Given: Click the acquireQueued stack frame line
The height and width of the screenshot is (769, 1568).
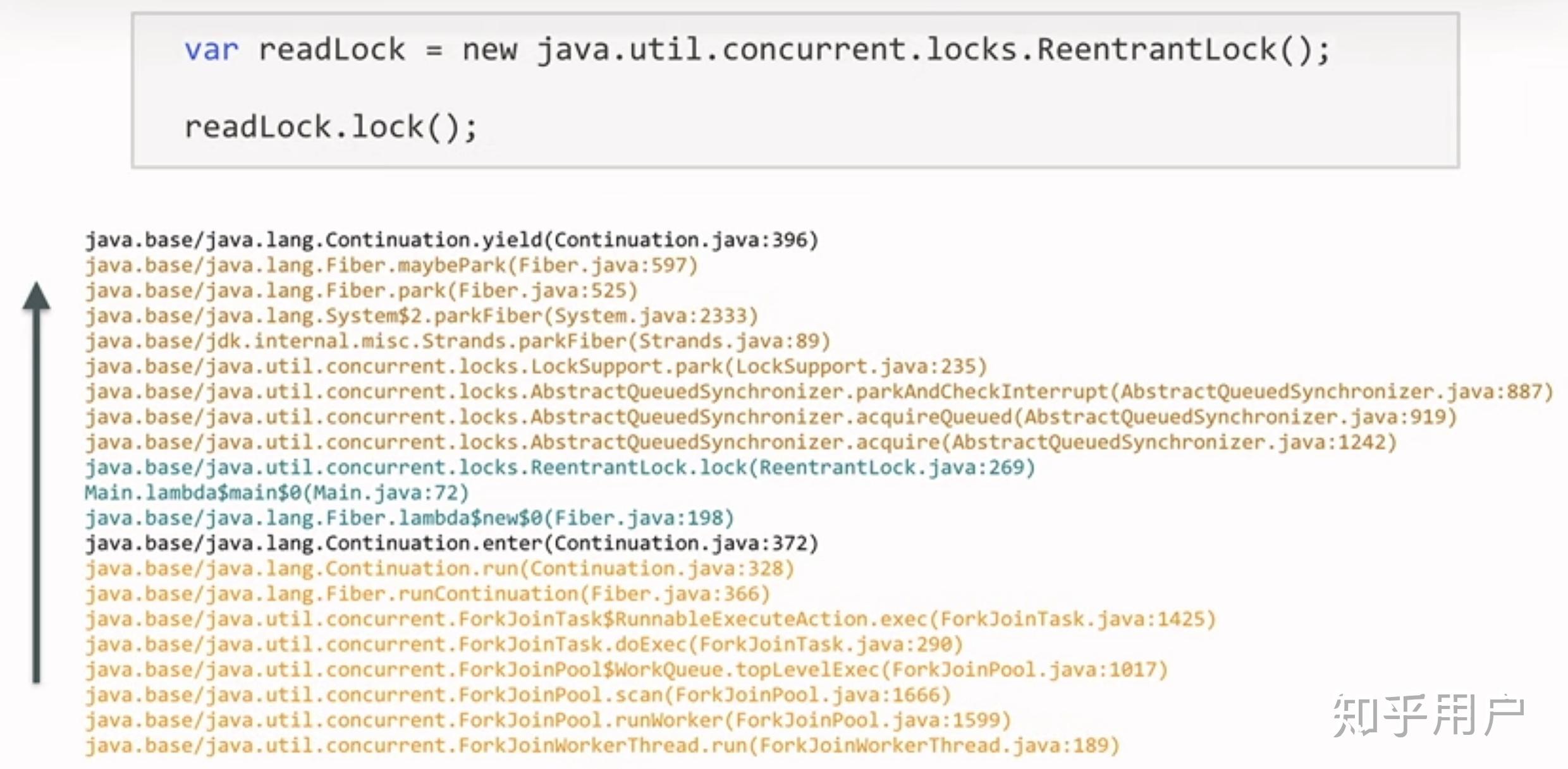Looking at the screenshot, I should [771, 417].
